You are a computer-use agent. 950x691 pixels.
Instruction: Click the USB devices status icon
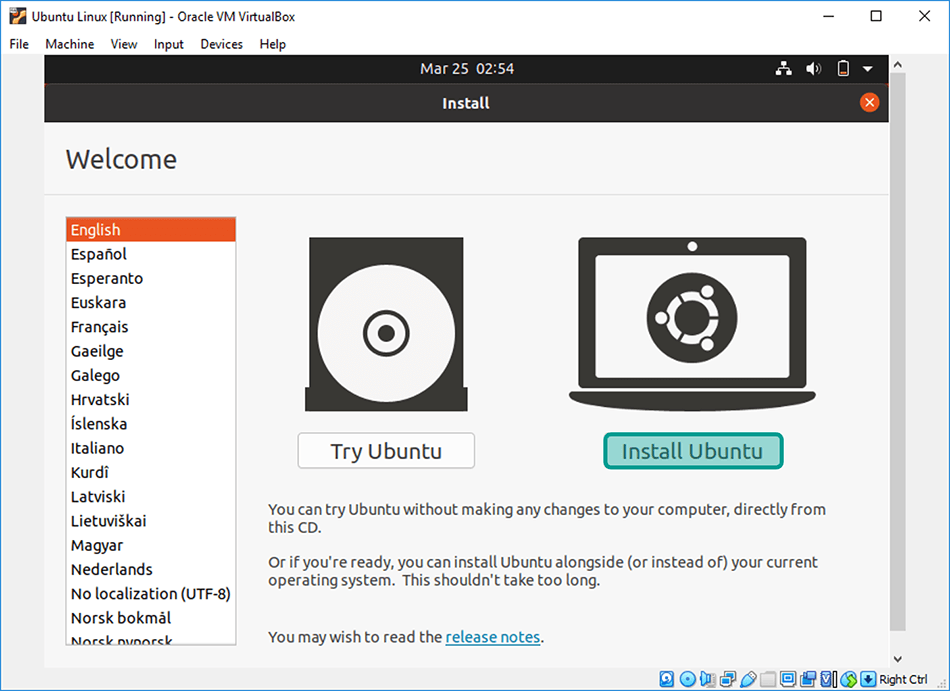[749, 679]
